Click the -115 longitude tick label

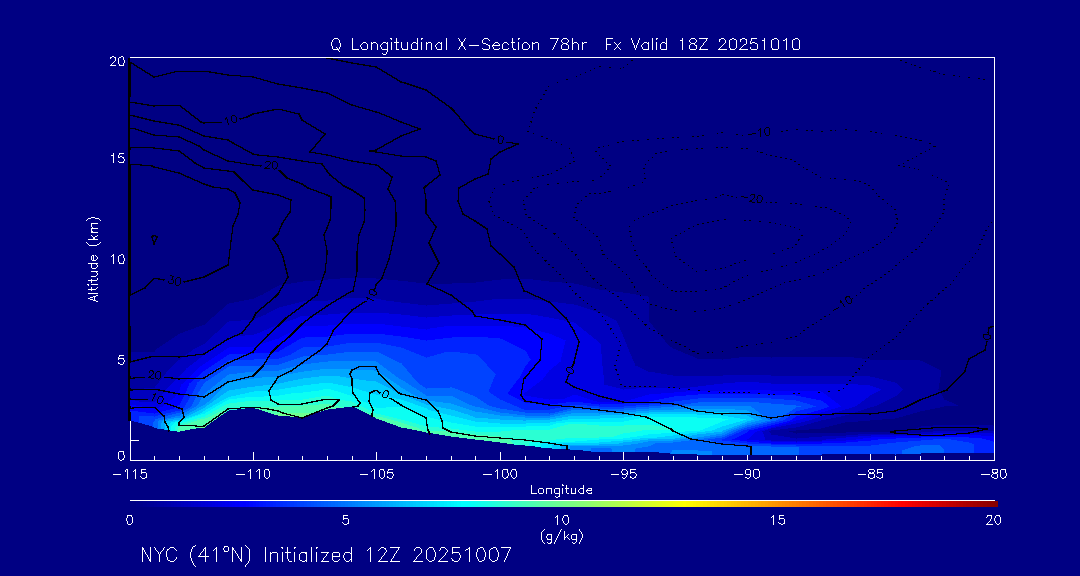(129, 475)
